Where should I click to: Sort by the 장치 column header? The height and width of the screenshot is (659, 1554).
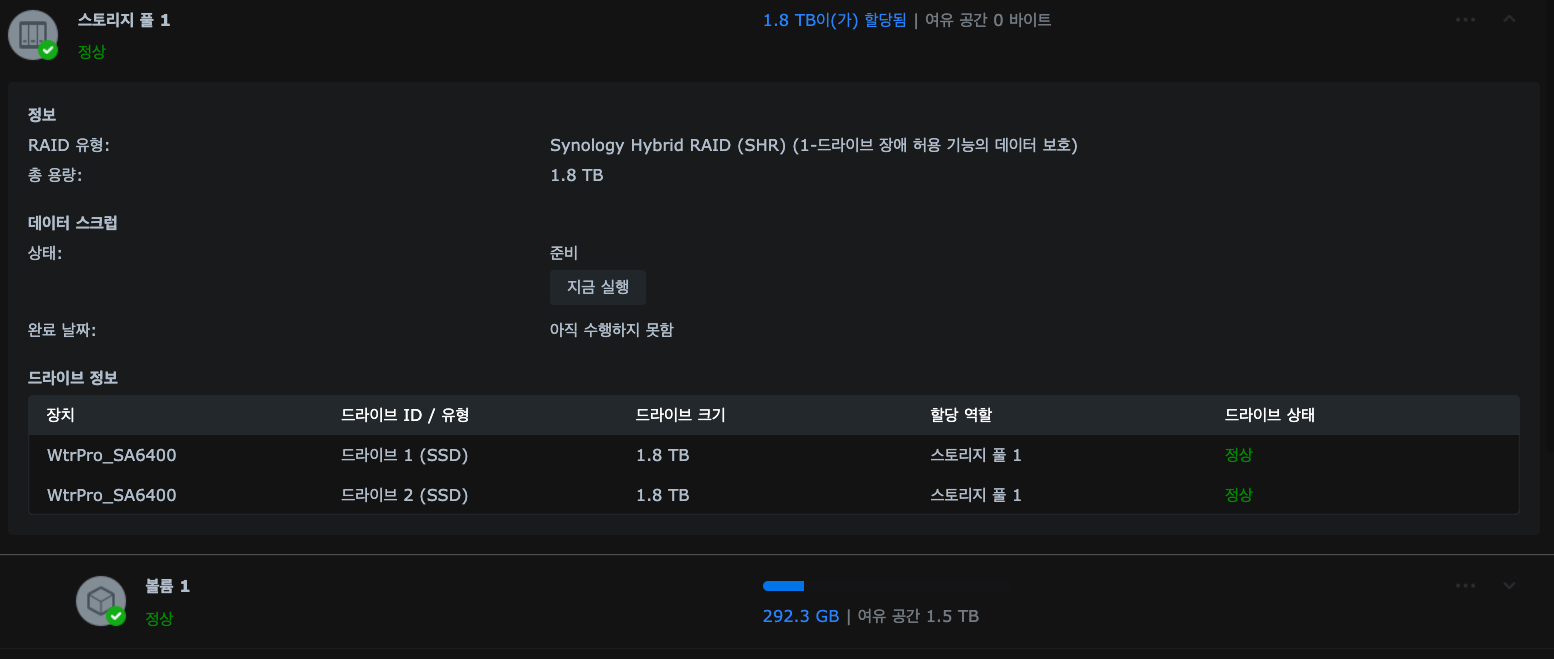click(x=61, y=415)
